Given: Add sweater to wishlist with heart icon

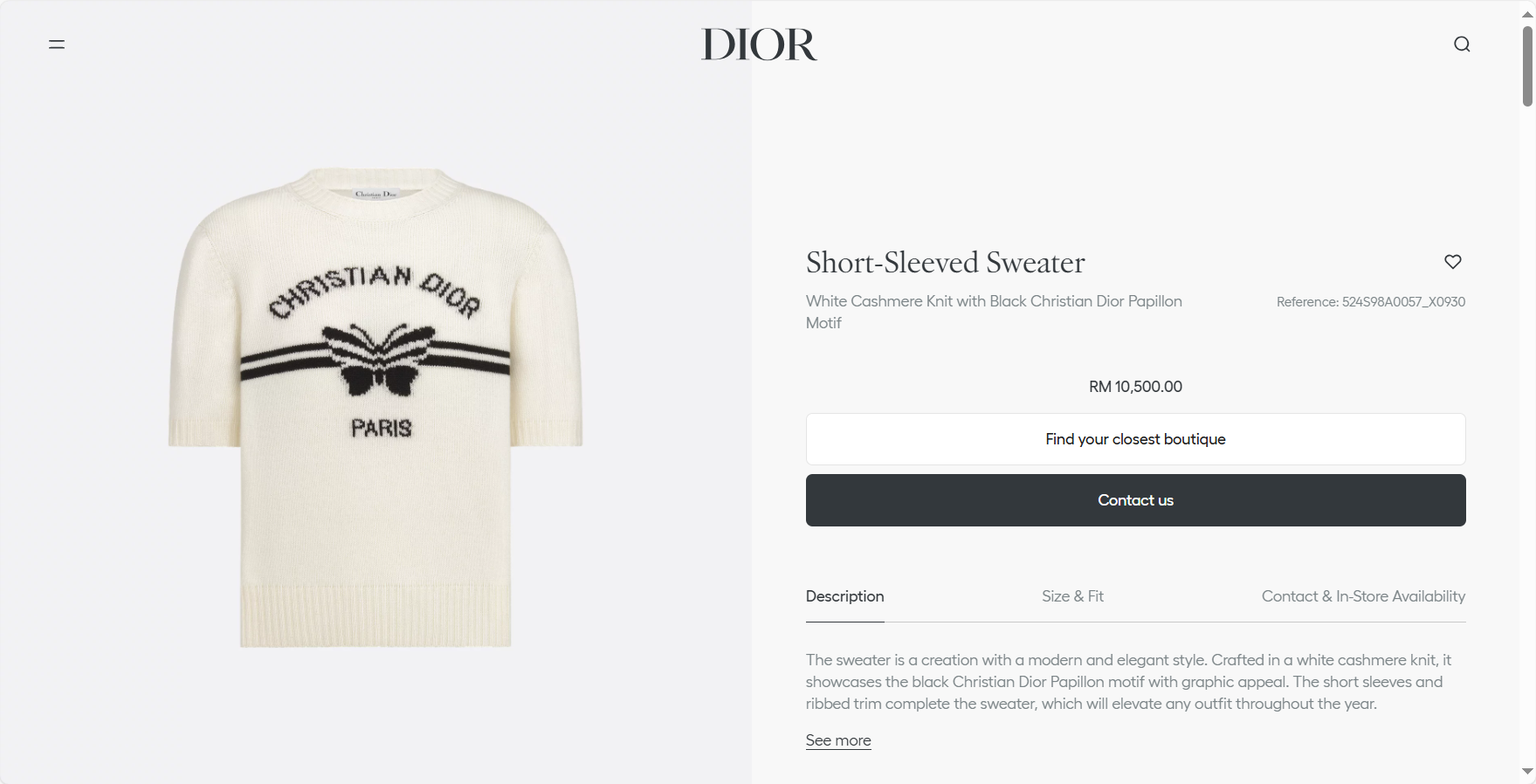Looking at the screenshot, I should 1453,261.
